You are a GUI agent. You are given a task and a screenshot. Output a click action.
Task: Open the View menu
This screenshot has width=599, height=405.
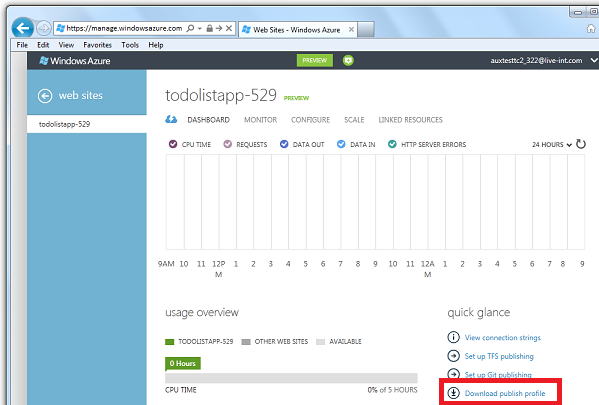66,45
